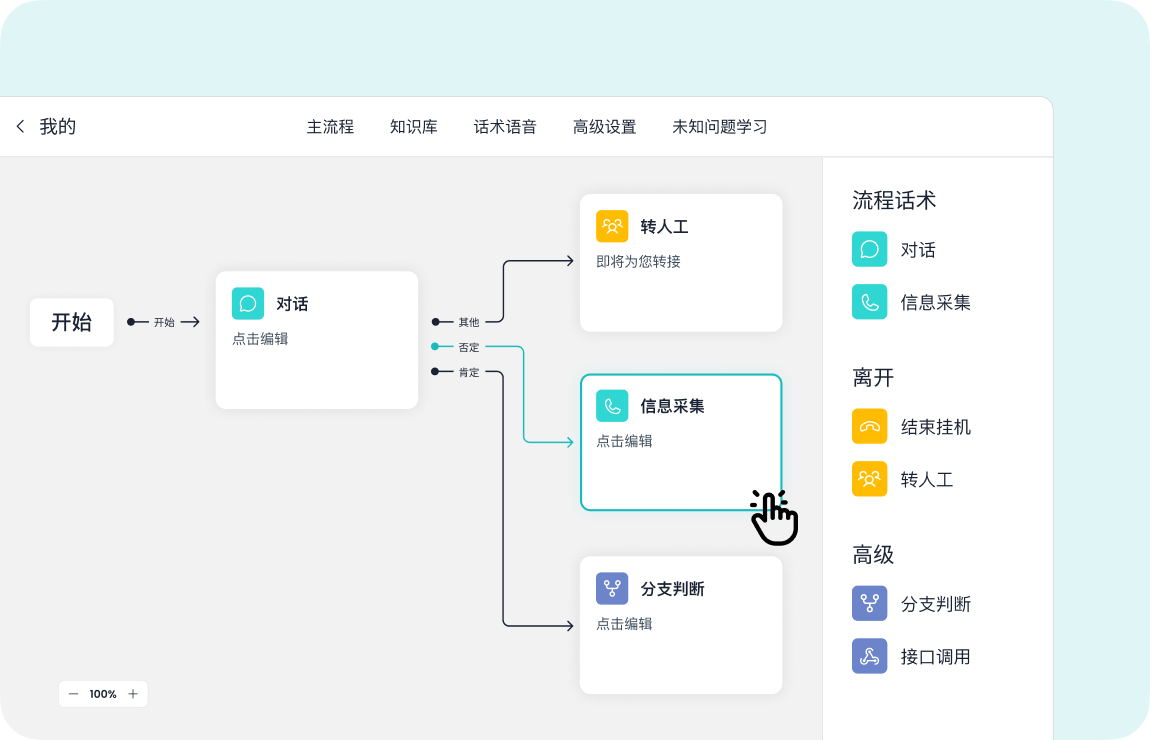The height and width of the screenshot is (740, 1150).
Task: Select the 分支判断 icon in 高级 section
Action: (869, 603)
